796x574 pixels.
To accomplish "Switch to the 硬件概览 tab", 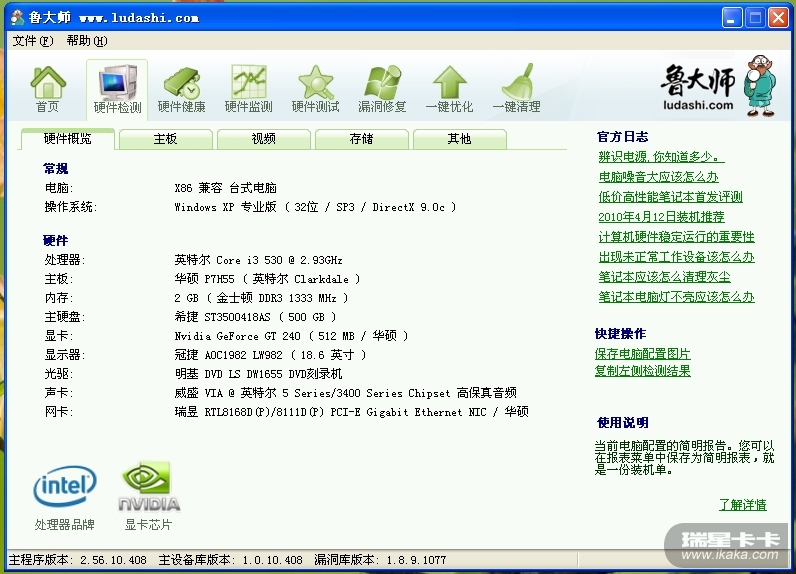I will [68, 139].
